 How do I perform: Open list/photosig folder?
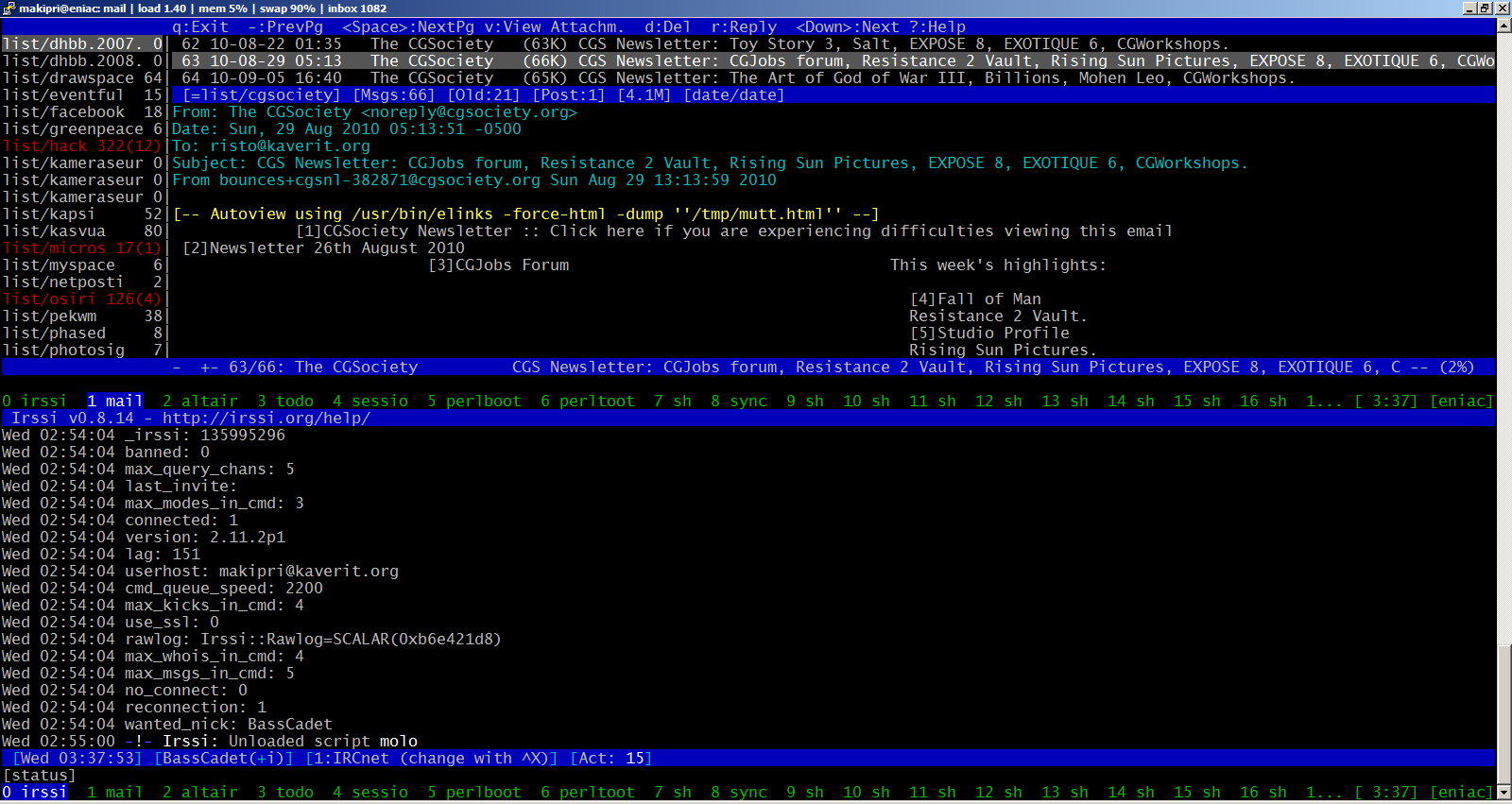pyautogui.click(x=82, y=350)
